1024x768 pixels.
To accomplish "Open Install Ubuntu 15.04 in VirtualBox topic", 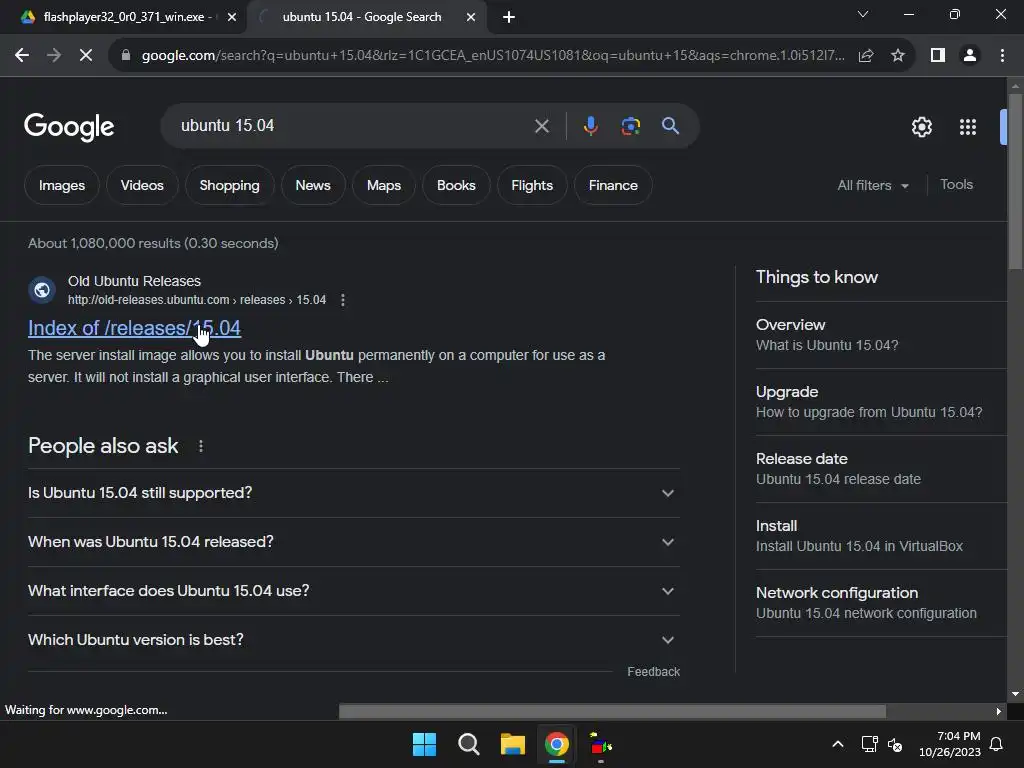I will coord(881,536).
